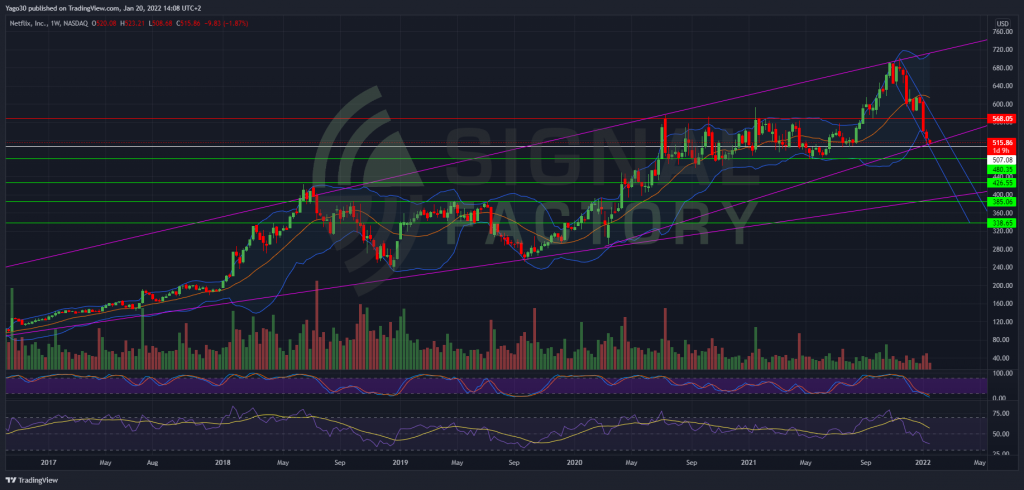Image resolution: width=1024 pixels, height=490 pixels.
Task: Click the 100.00 label on the stochastic pane
Action: [x=1002, y=372]
